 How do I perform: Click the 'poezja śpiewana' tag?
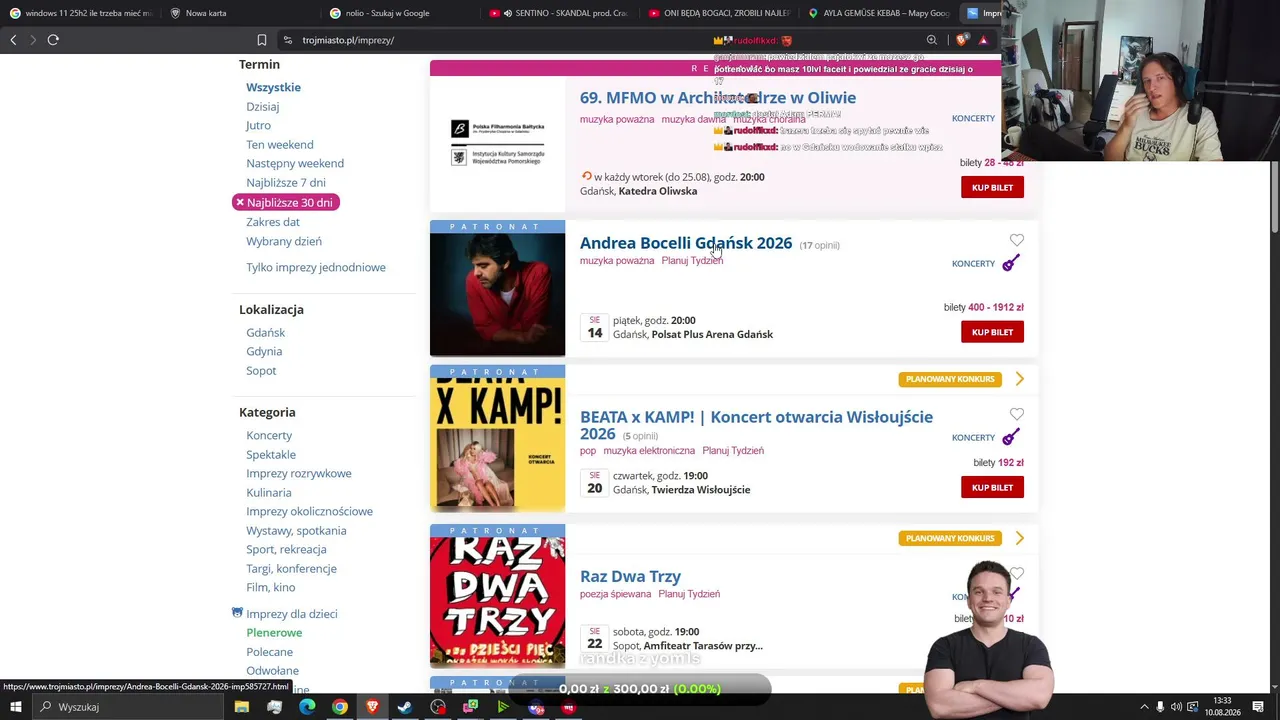615,594
